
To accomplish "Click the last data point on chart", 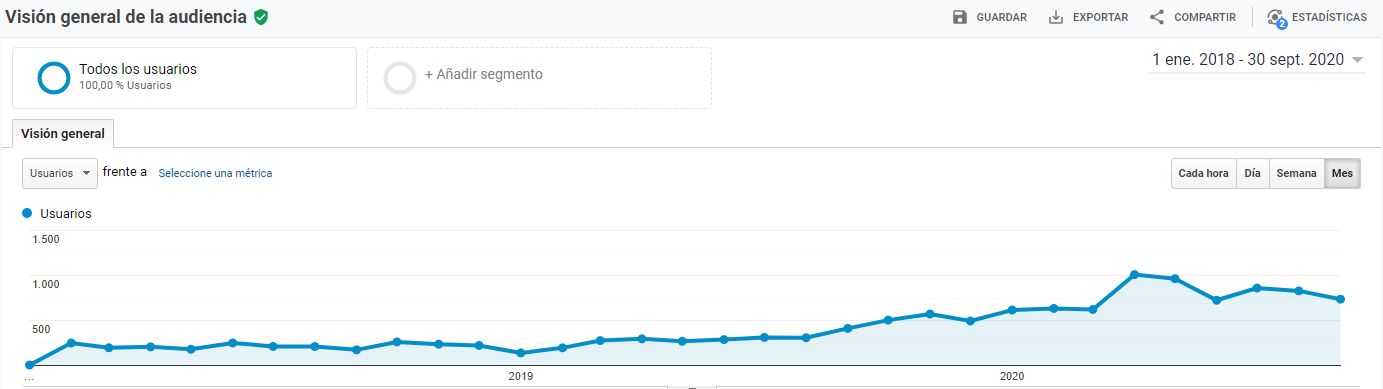I will pos(1340,299).
